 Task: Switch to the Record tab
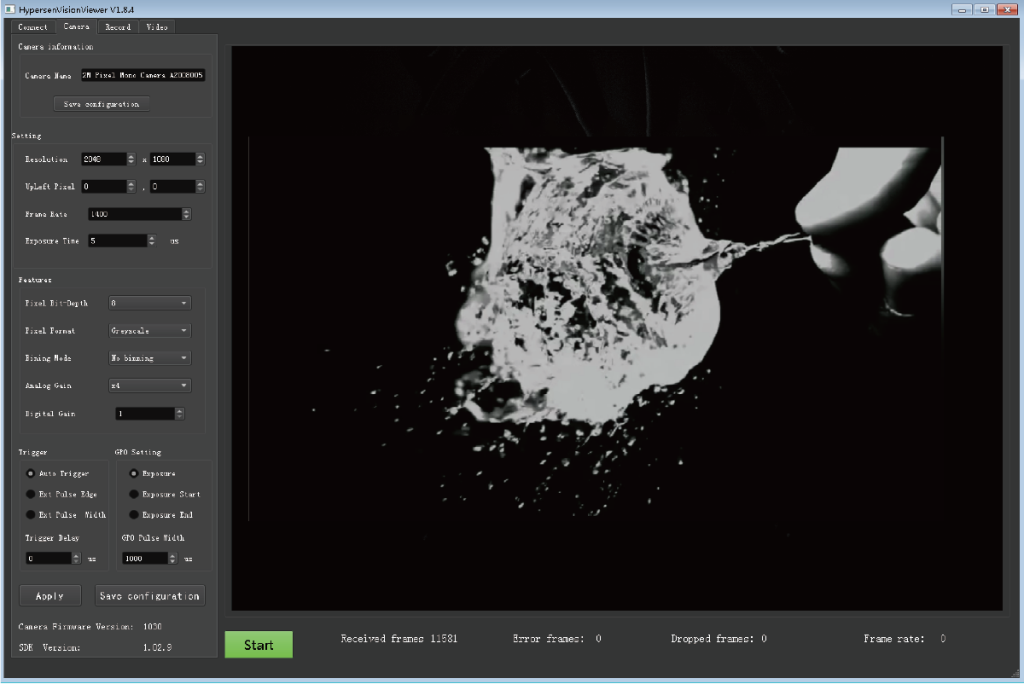coord(117,27)
